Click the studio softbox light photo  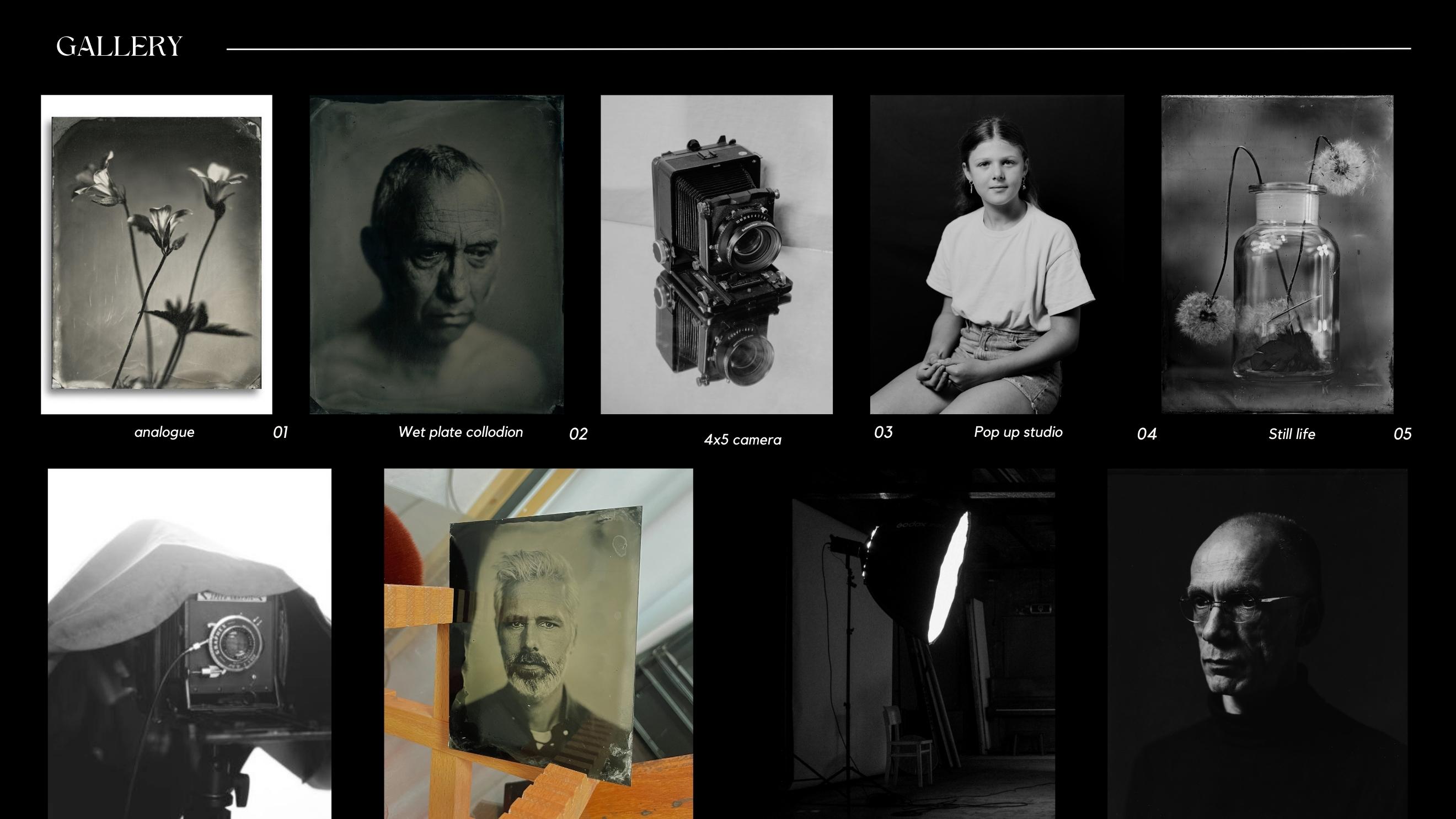point(923,643)
